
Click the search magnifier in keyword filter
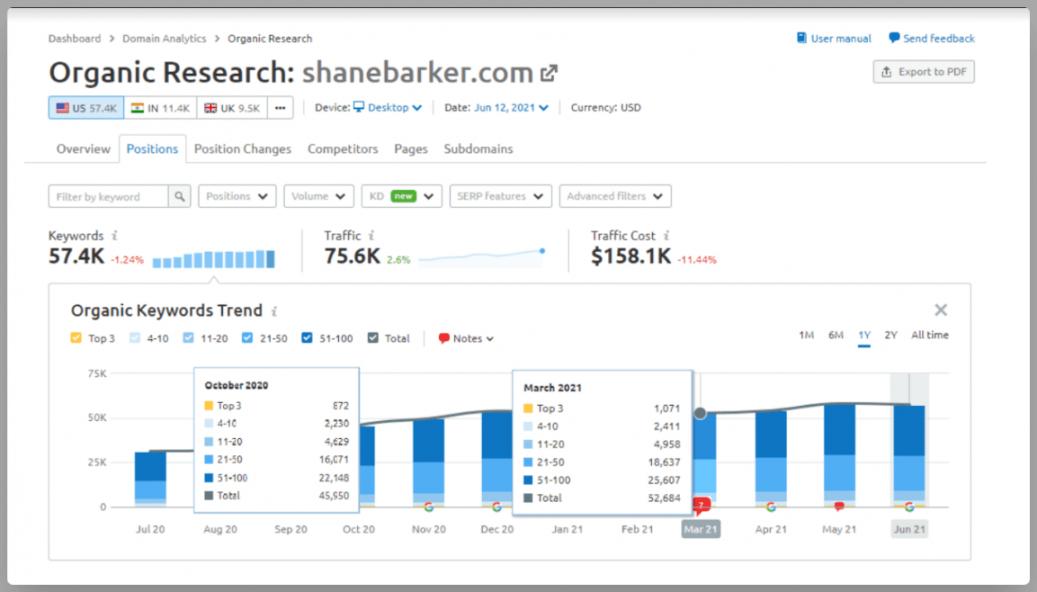[x=179, y=196]
